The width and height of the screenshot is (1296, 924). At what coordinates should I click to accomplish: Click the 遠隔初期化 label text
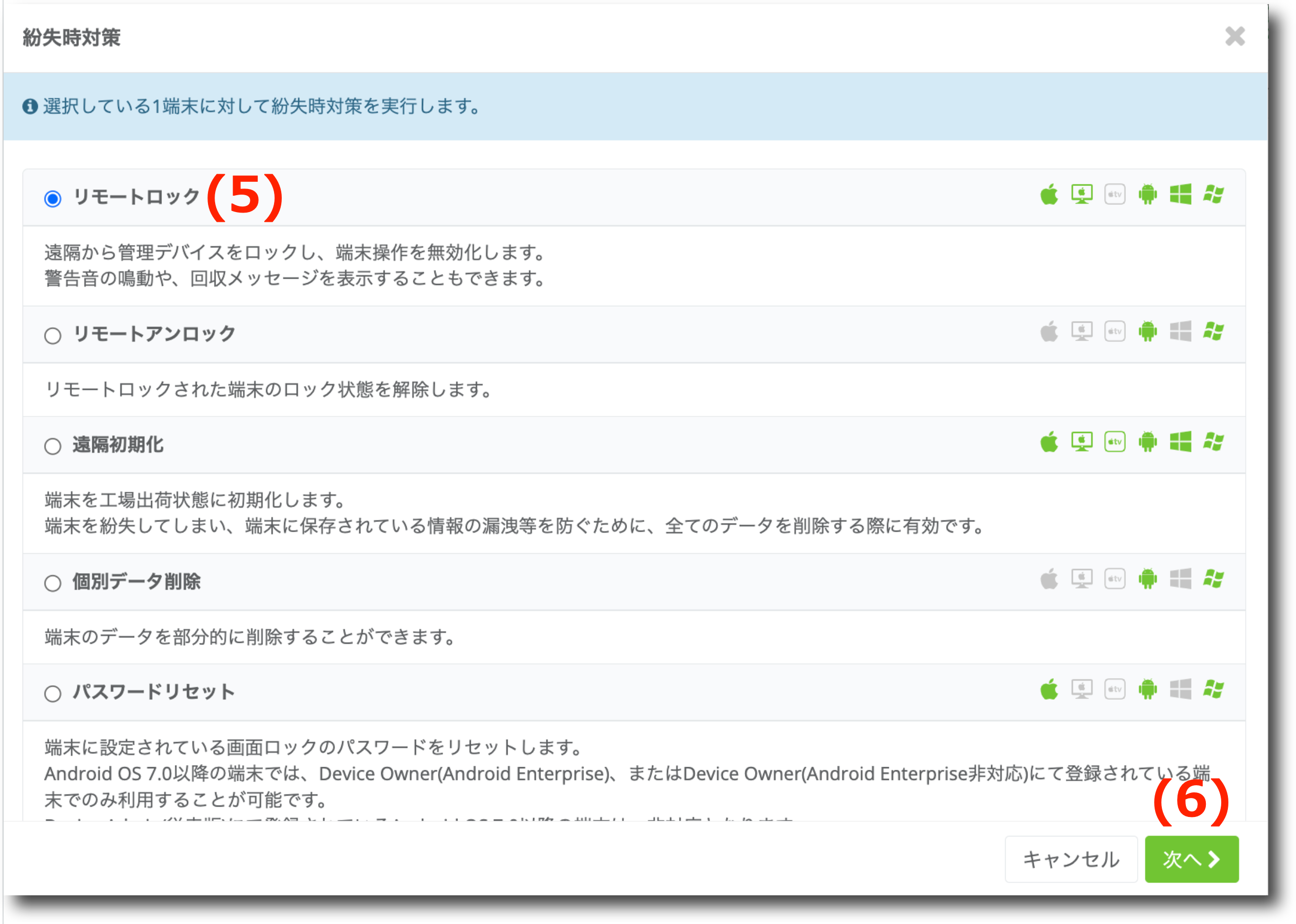pyautogui.click(x=118, y=445)
